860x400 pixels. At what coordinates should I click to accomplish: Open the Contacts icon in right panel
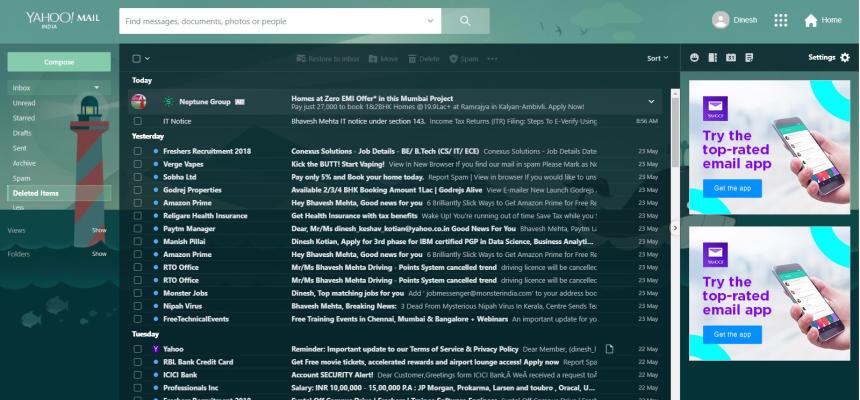[694, 57]
